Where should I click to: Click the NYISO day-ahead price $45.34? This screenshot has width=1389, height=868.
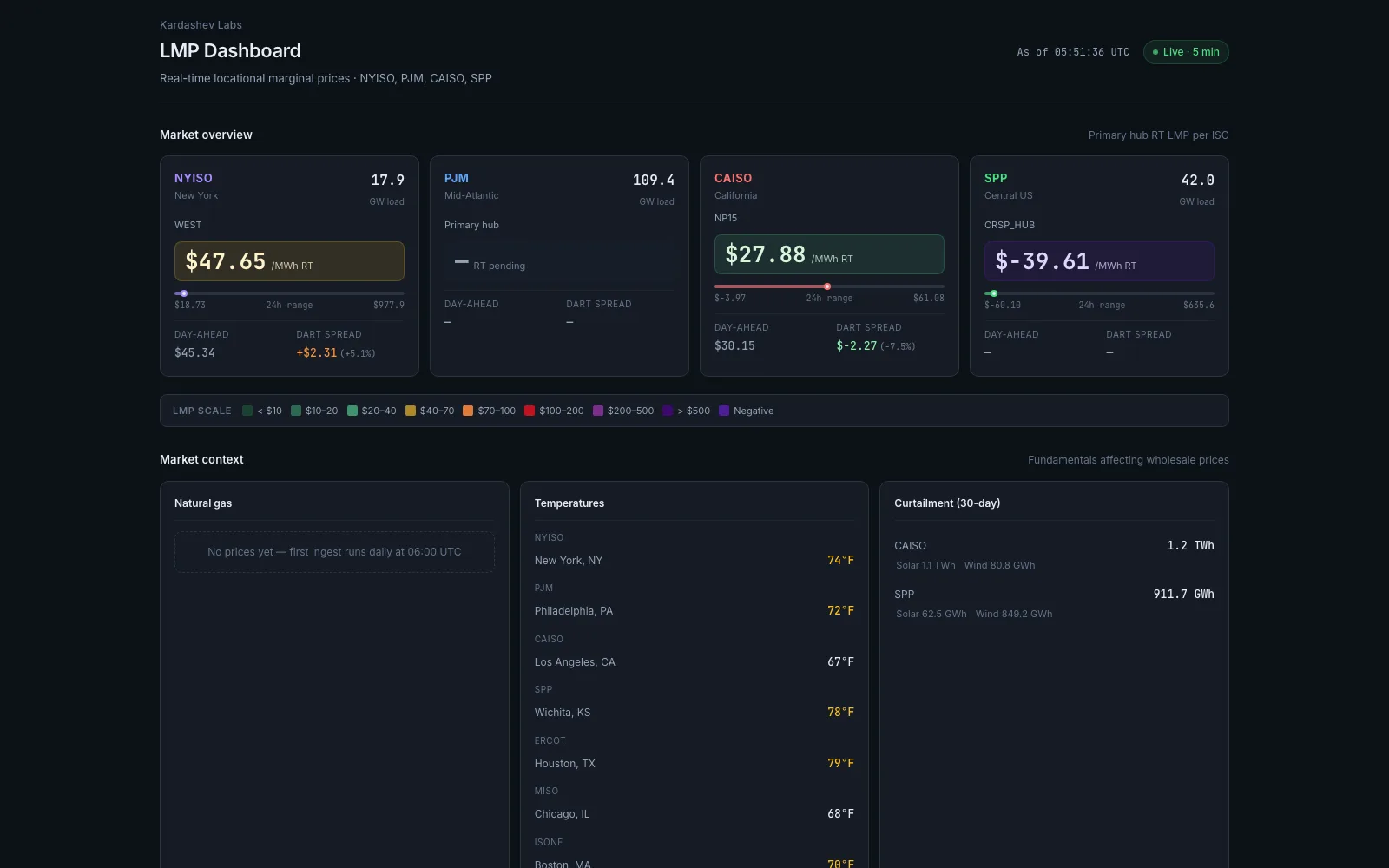(194, 353)
